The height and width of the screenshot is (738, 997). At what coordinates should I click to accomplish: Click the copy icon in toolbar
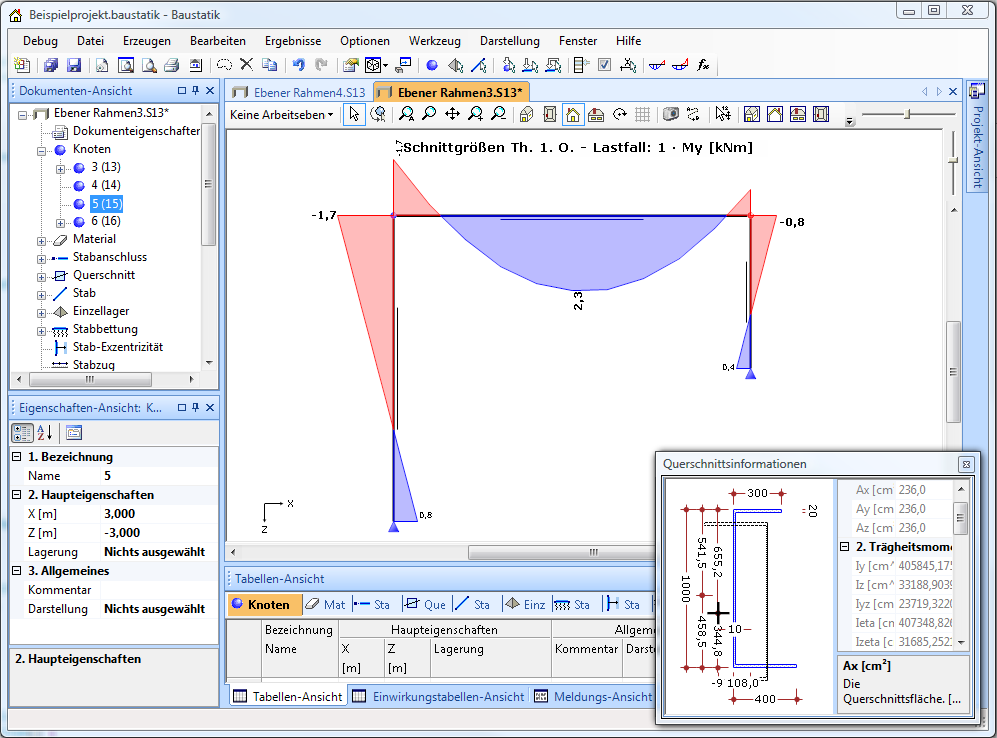270,65
